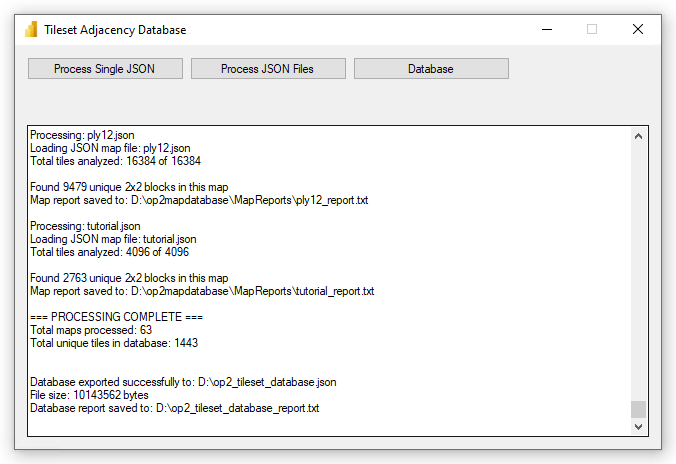This screenshot has width=676, height=464.
Task: Click 'Loading JSON map file: tutorial.json' line
Action: tap(113, 239)
